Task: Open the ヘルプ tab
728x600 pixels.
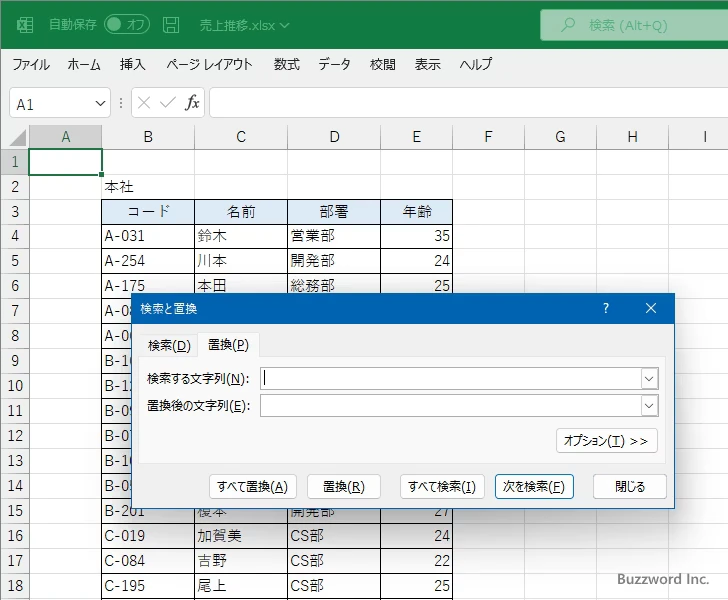Action: click(x=476, y=64)
